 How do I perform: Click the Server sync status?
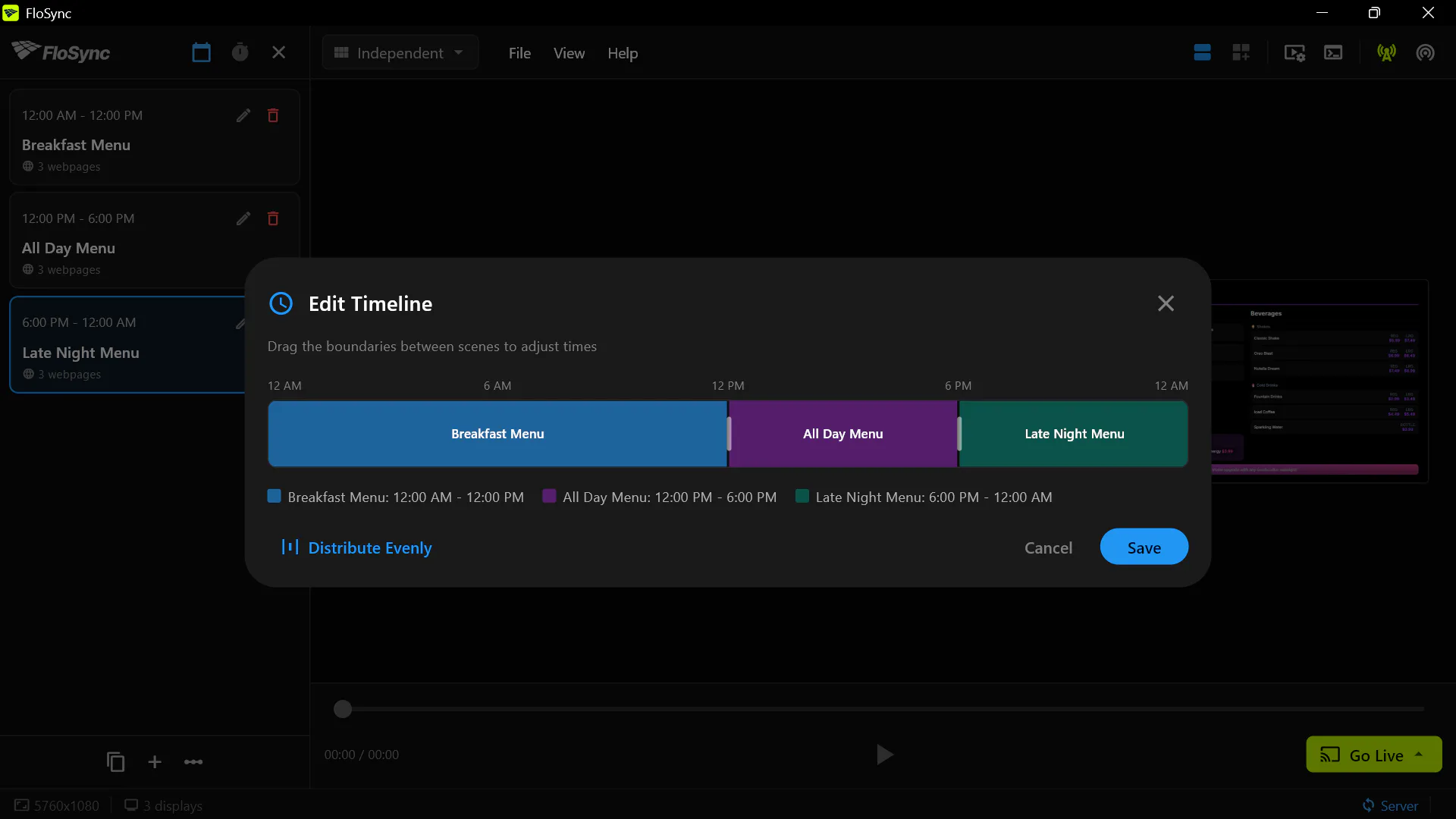(1390, 805)
